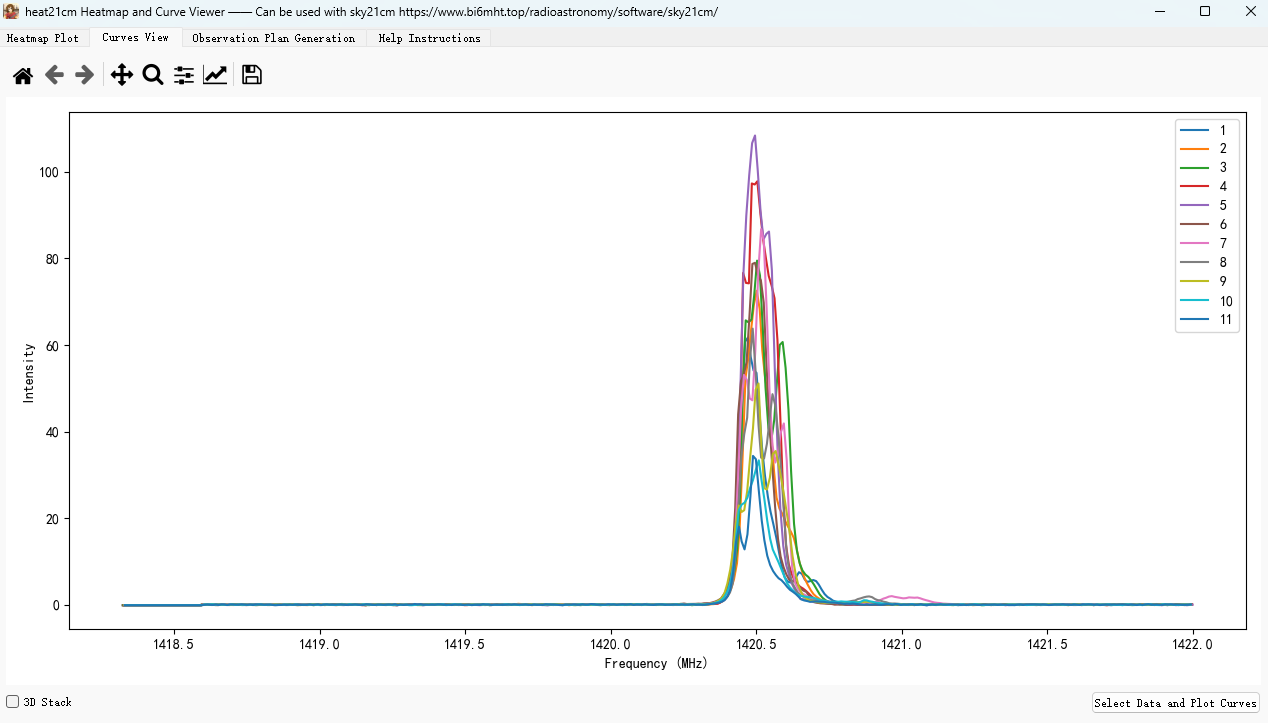Click the Home reset view icon
Viewport: 1268px width, 723px height.
coord(22,75)
